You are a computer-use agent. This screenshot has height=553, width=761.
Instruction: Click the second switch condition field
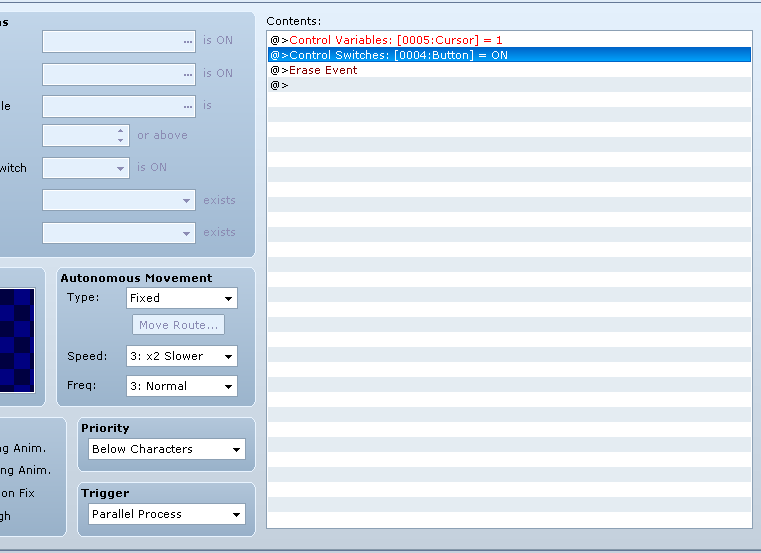tap(119, 74)
